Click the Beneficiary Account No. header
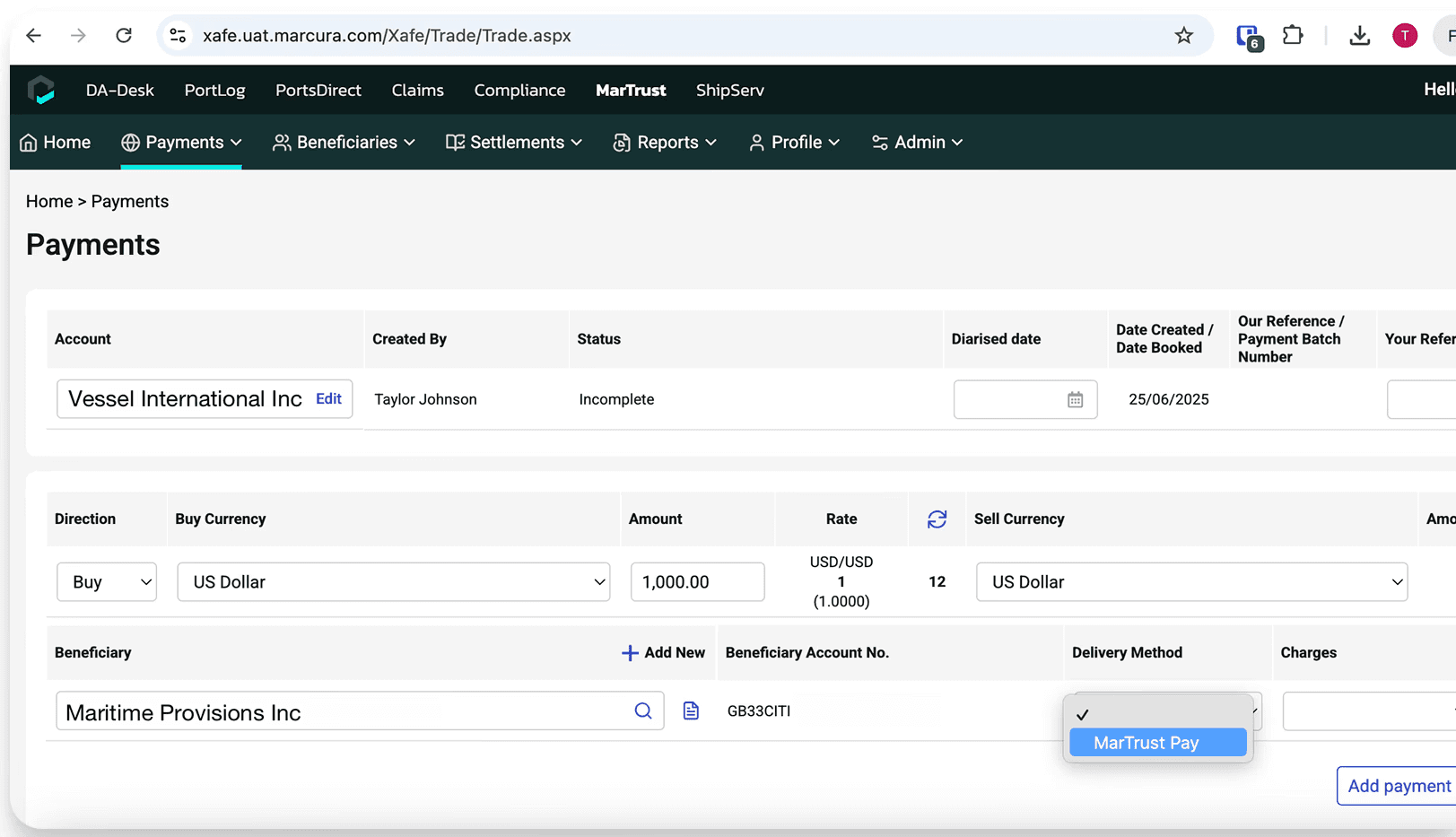This screenshot has width=1456, height=837. 807,653
